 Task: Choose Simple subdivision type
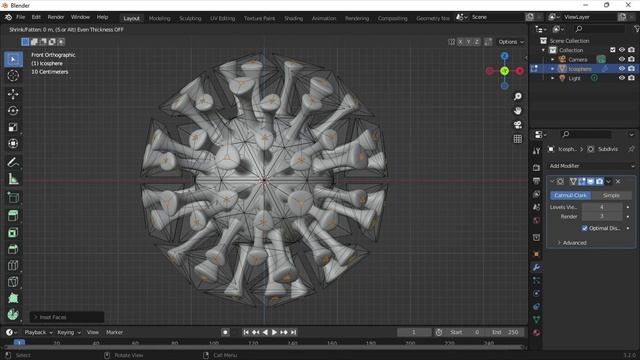pos(611,196)
